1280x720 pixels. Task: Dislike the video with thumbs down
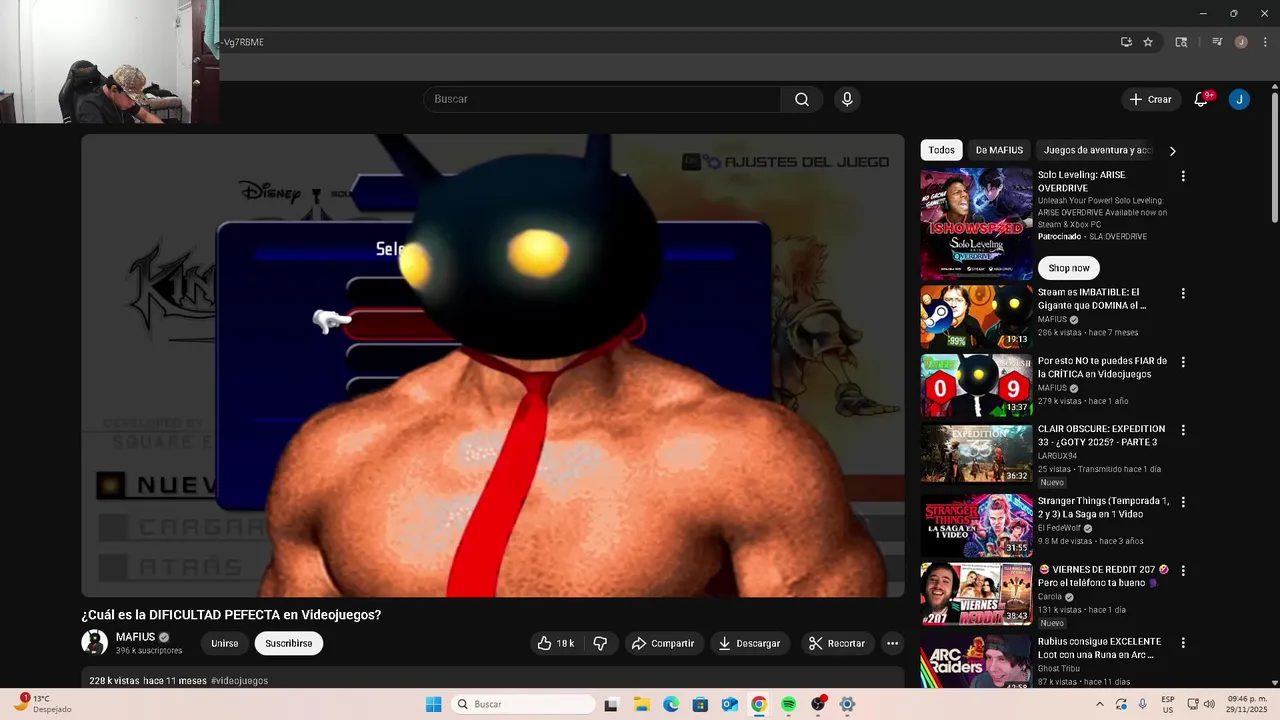pos(600,643)
